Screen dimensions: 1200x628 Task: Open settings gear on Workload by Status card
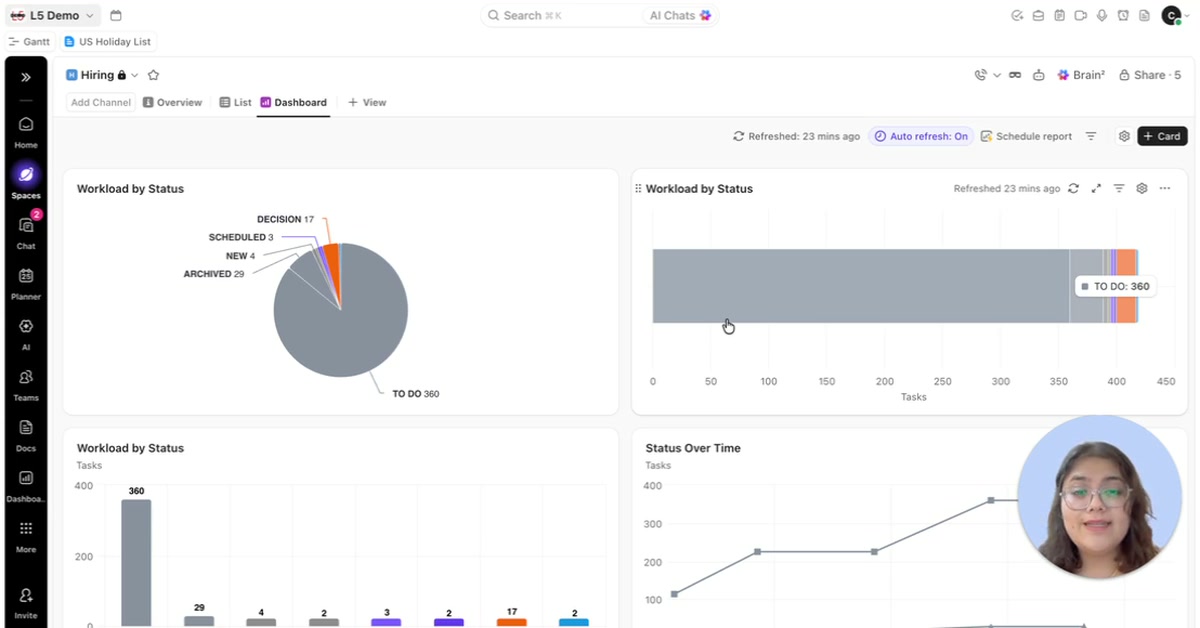coord(1142,188)
